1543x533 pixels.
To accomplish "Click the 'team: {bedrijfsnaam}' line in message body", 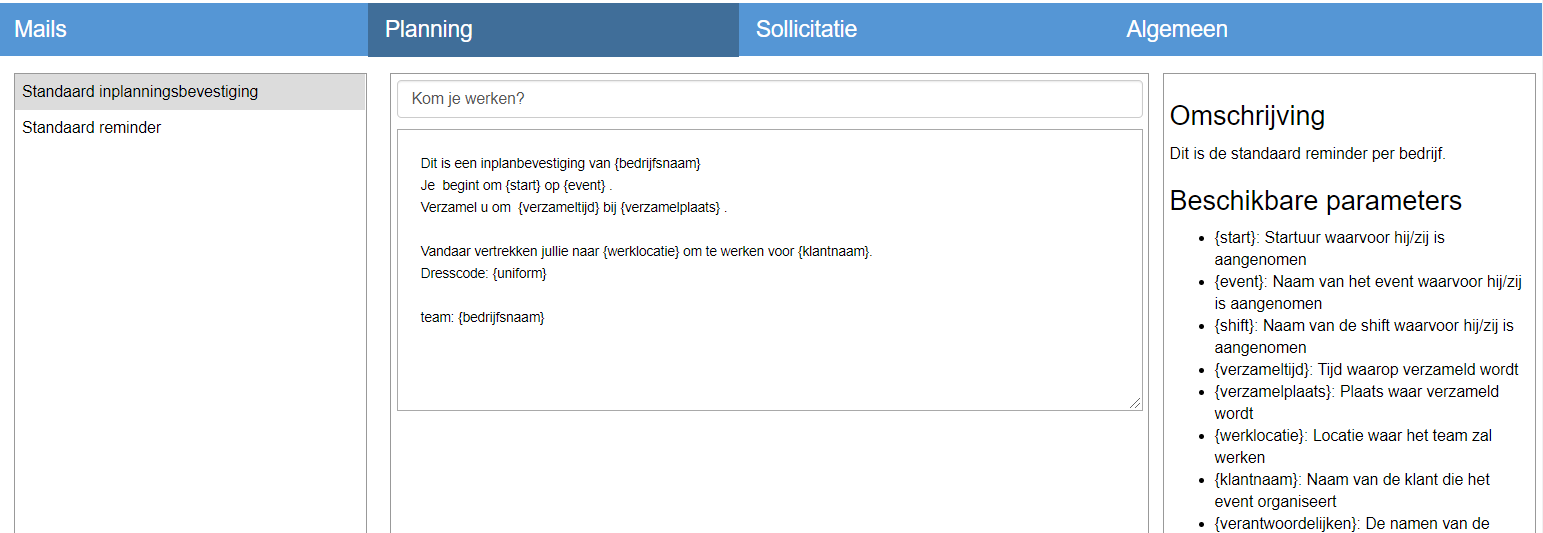I will (x=483, y=317).
